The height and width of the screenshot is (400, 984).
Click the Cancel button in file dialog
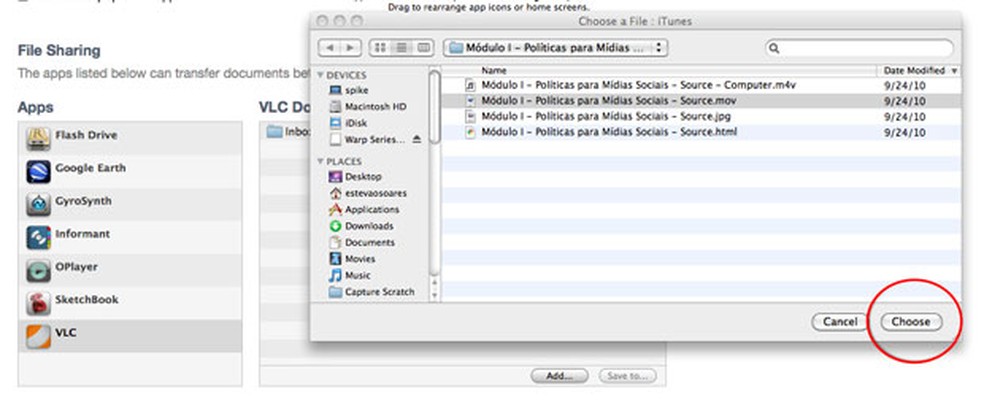[x=840, y=322]
